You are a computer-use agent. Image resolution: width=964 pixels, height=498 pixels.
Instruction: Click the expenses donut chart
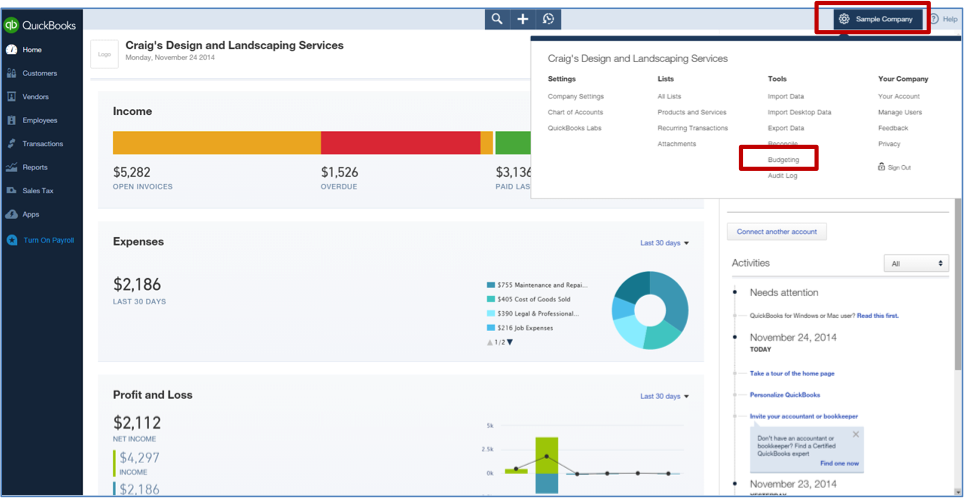(x=650, y=310)
